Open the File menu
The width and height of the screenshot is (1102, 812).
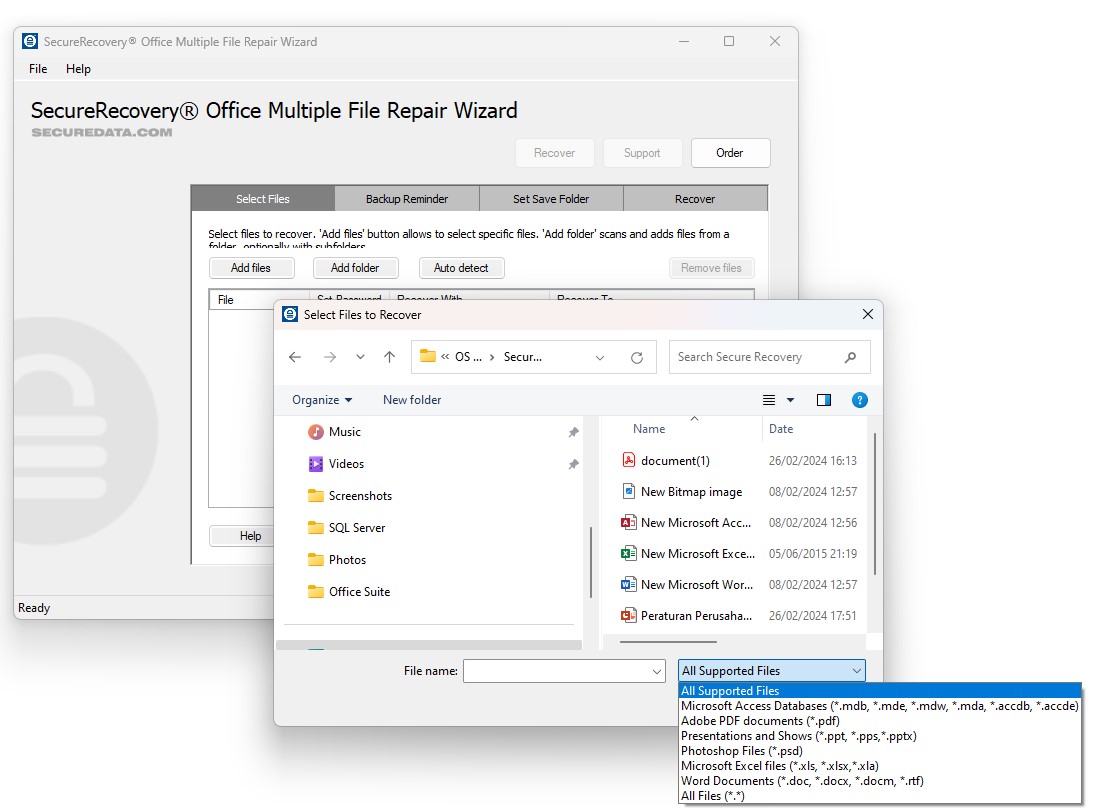point(37,69)
